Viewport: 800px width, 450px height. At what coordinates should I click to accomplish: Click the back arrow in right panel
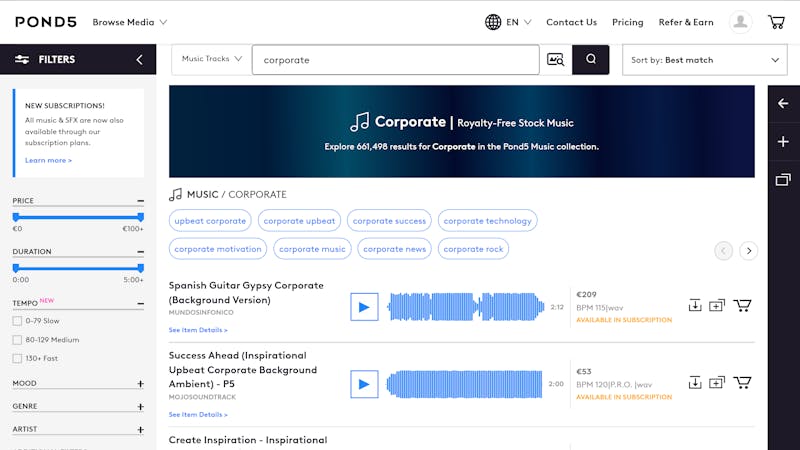[783, 104]
